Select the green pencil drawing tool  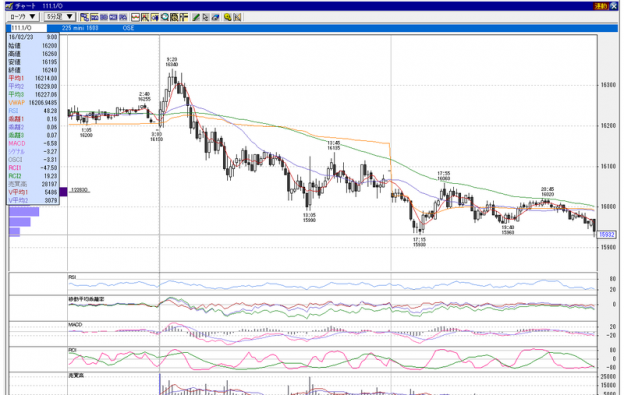pyautogui.click(x=196, y=17)
